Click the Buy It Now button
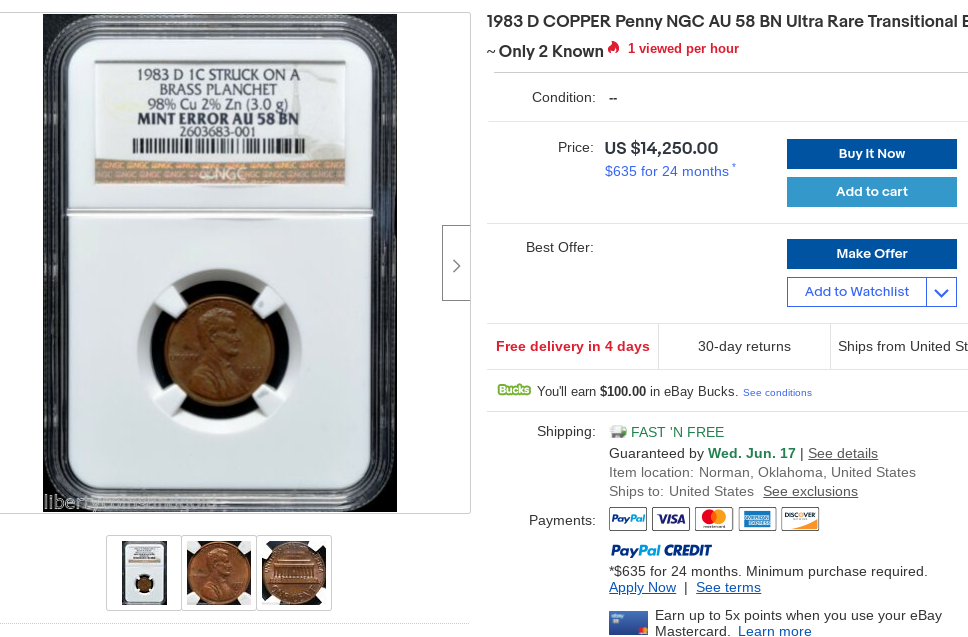Image resolution: width=968 pixels, height=637 pixels. tap(872, 154)
